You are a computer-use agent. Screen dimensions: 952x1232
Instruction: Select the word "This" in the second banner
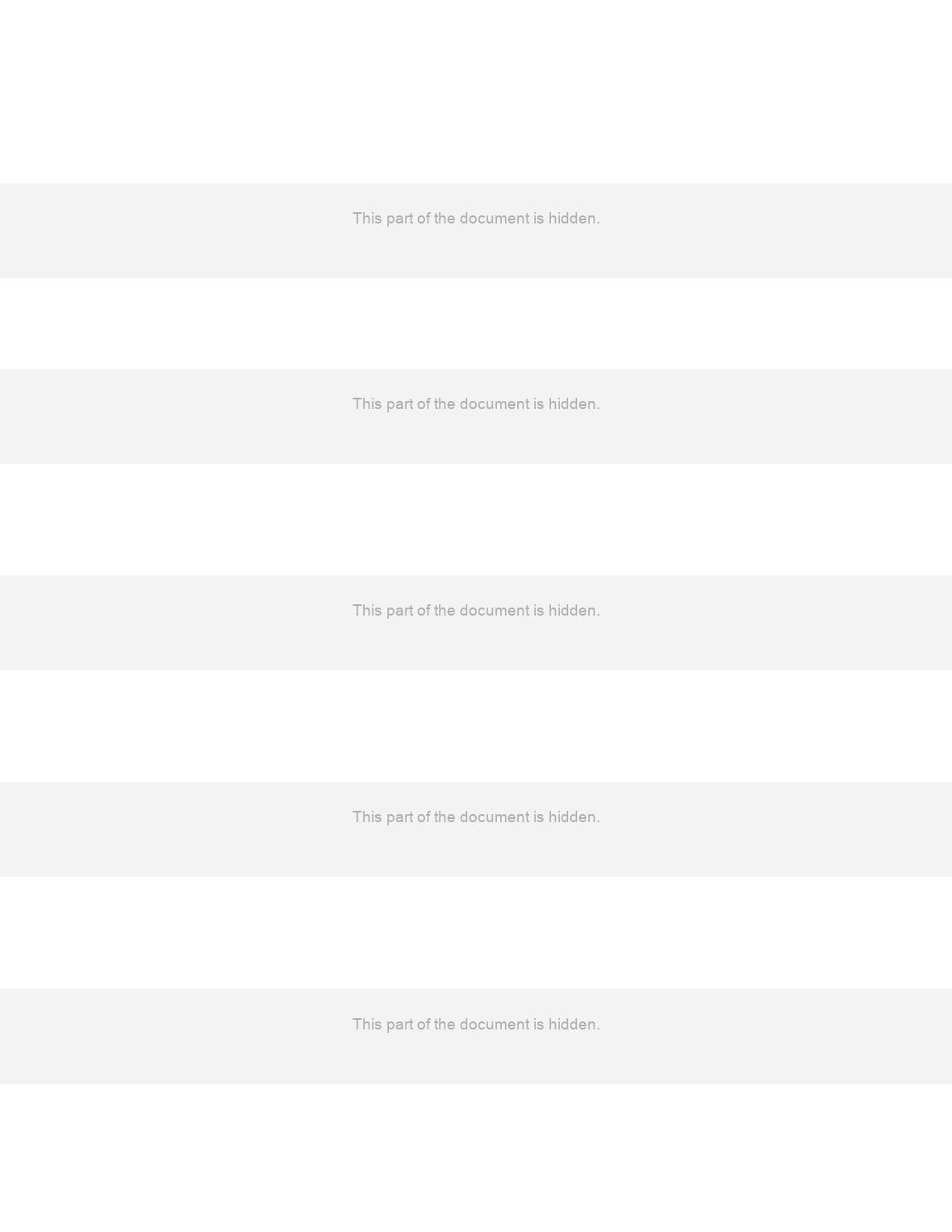coord(367,404)
